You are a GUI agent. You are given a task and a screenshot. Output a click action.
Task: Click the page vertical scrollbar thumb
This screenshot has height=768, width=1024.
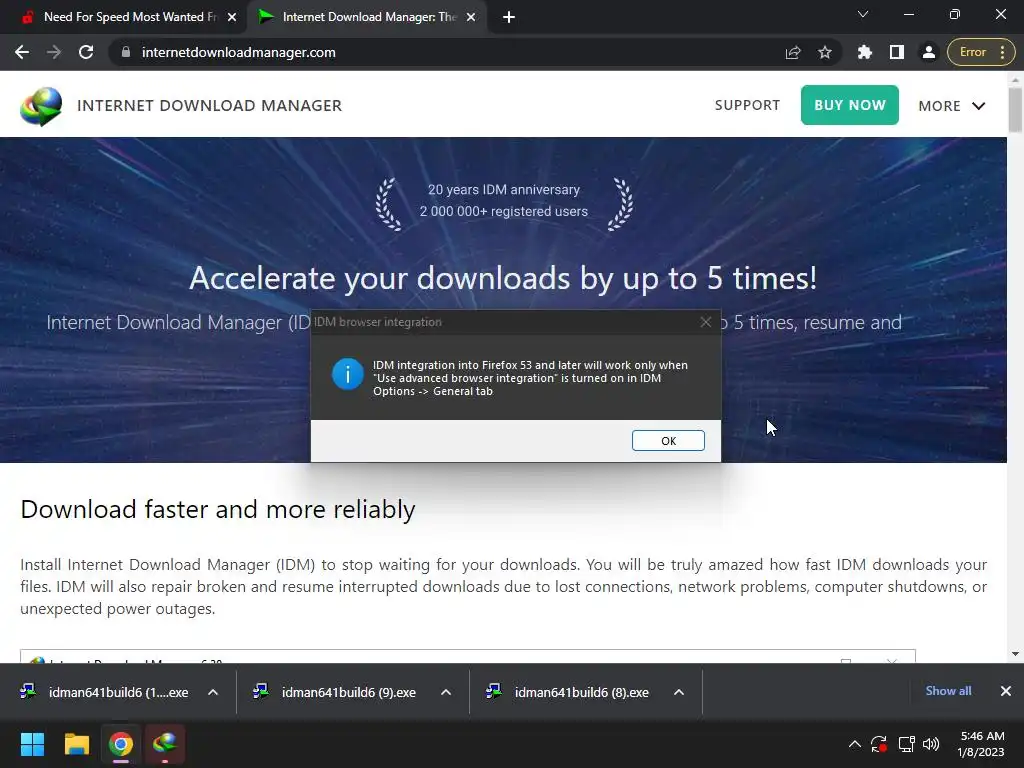1015,110
